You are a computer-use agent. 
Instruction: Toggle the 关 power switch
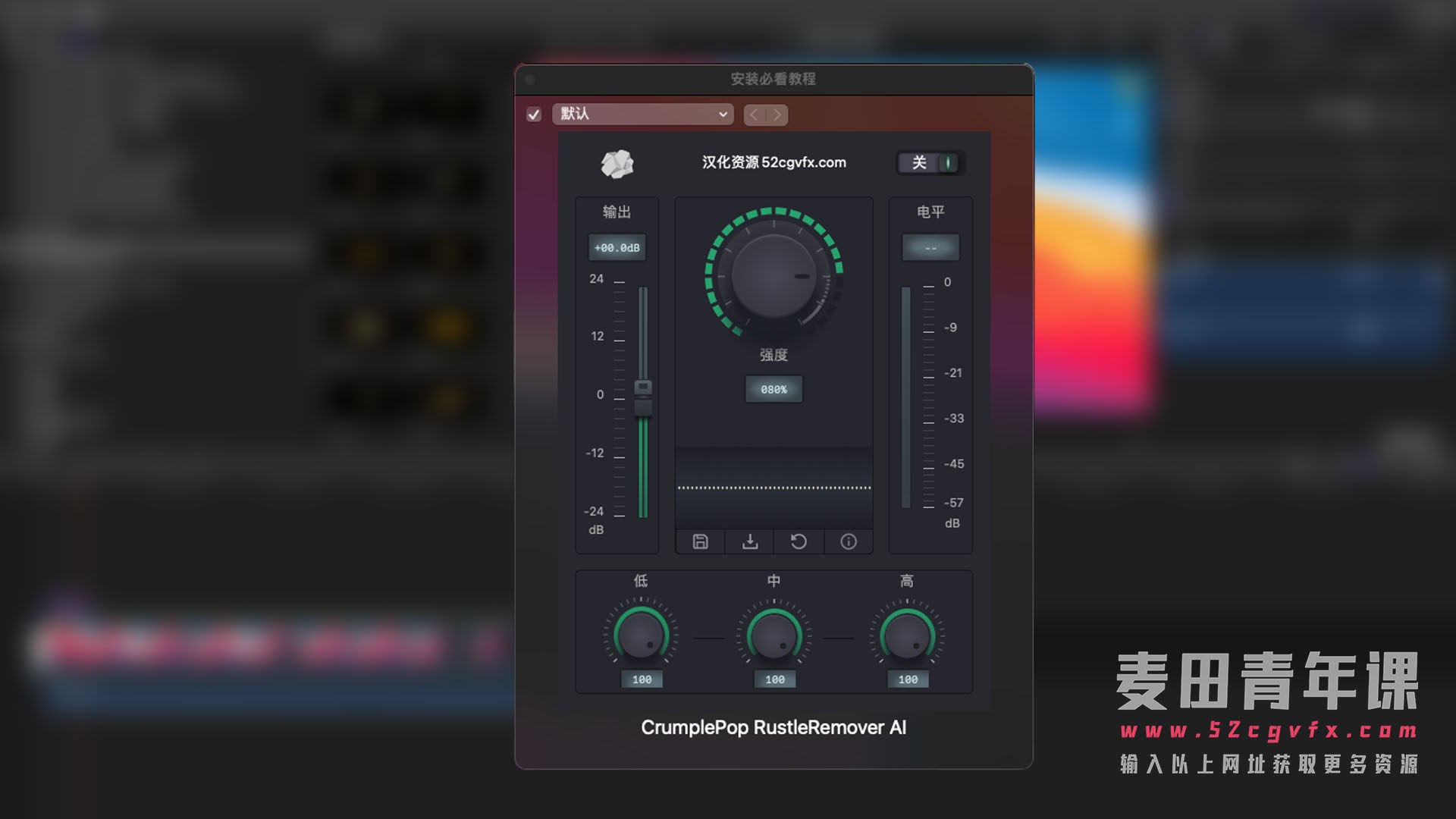931,163
